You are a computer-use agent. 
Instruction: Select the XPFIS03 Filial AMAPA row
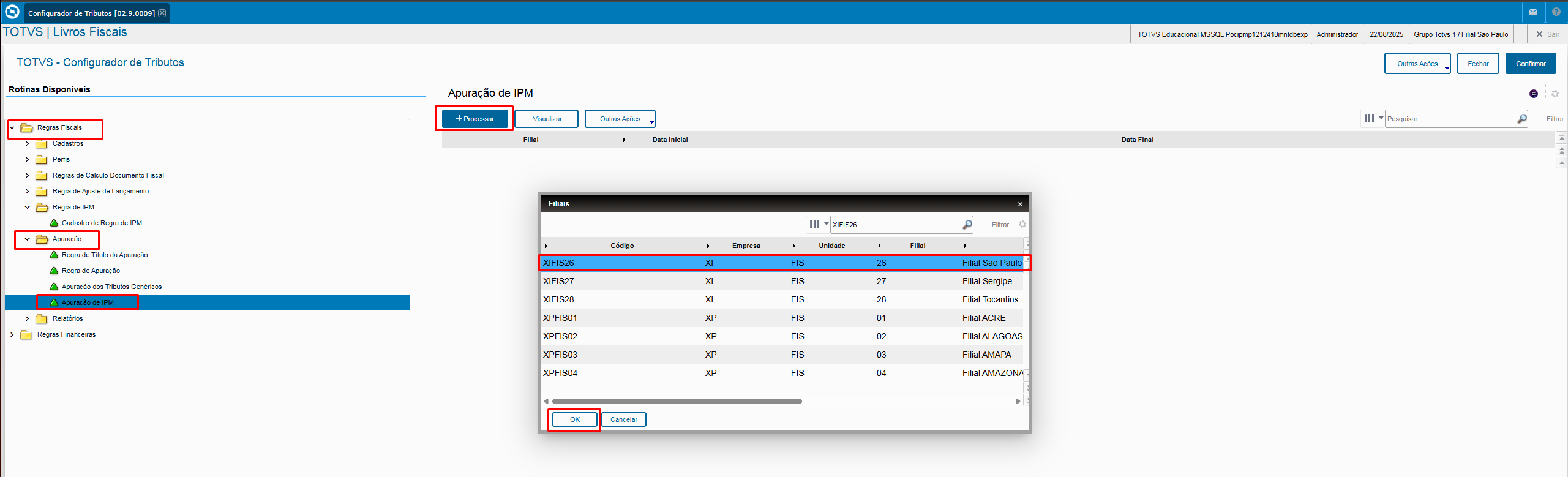pyautogui.click(x=782, y=355)
